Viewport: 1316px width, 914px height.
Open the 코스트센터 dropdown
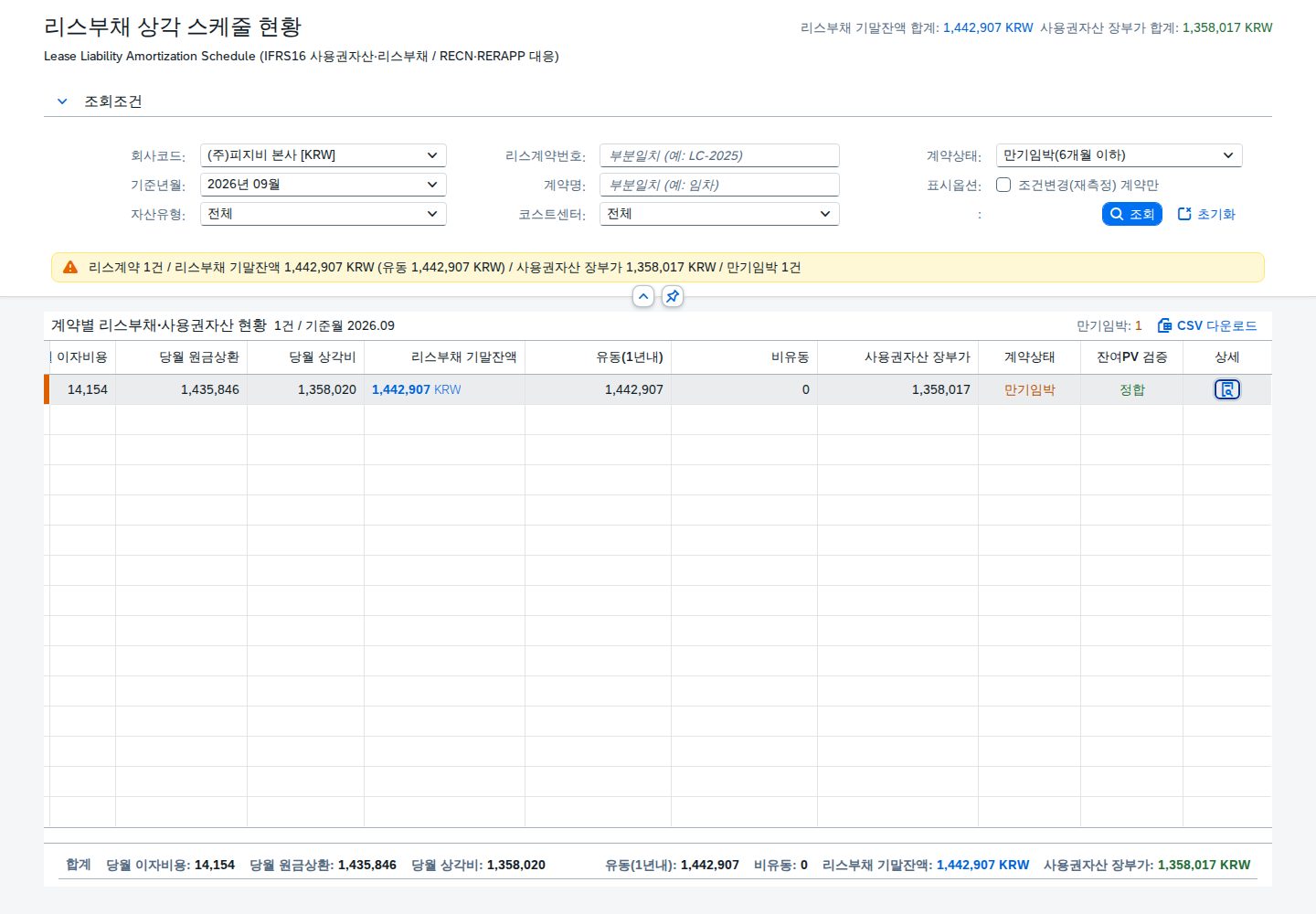click(x=719, y=214)
